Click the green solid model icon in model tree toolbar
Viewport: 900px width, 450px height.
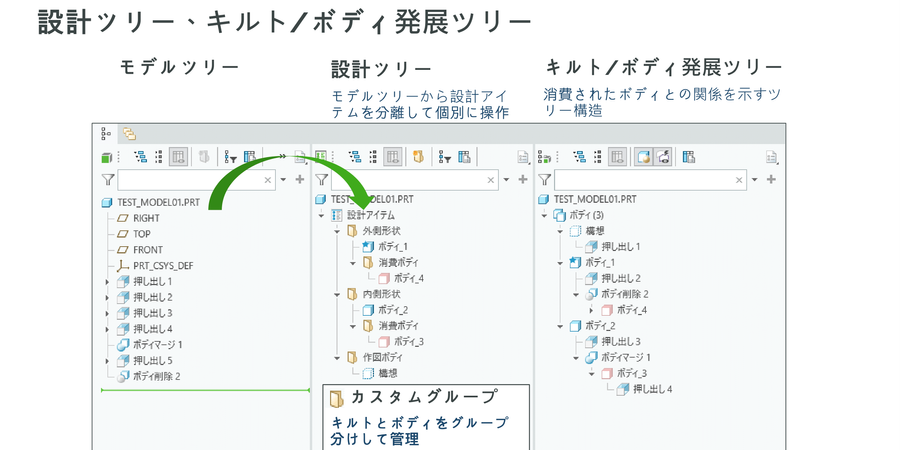(x=107, y=157)
